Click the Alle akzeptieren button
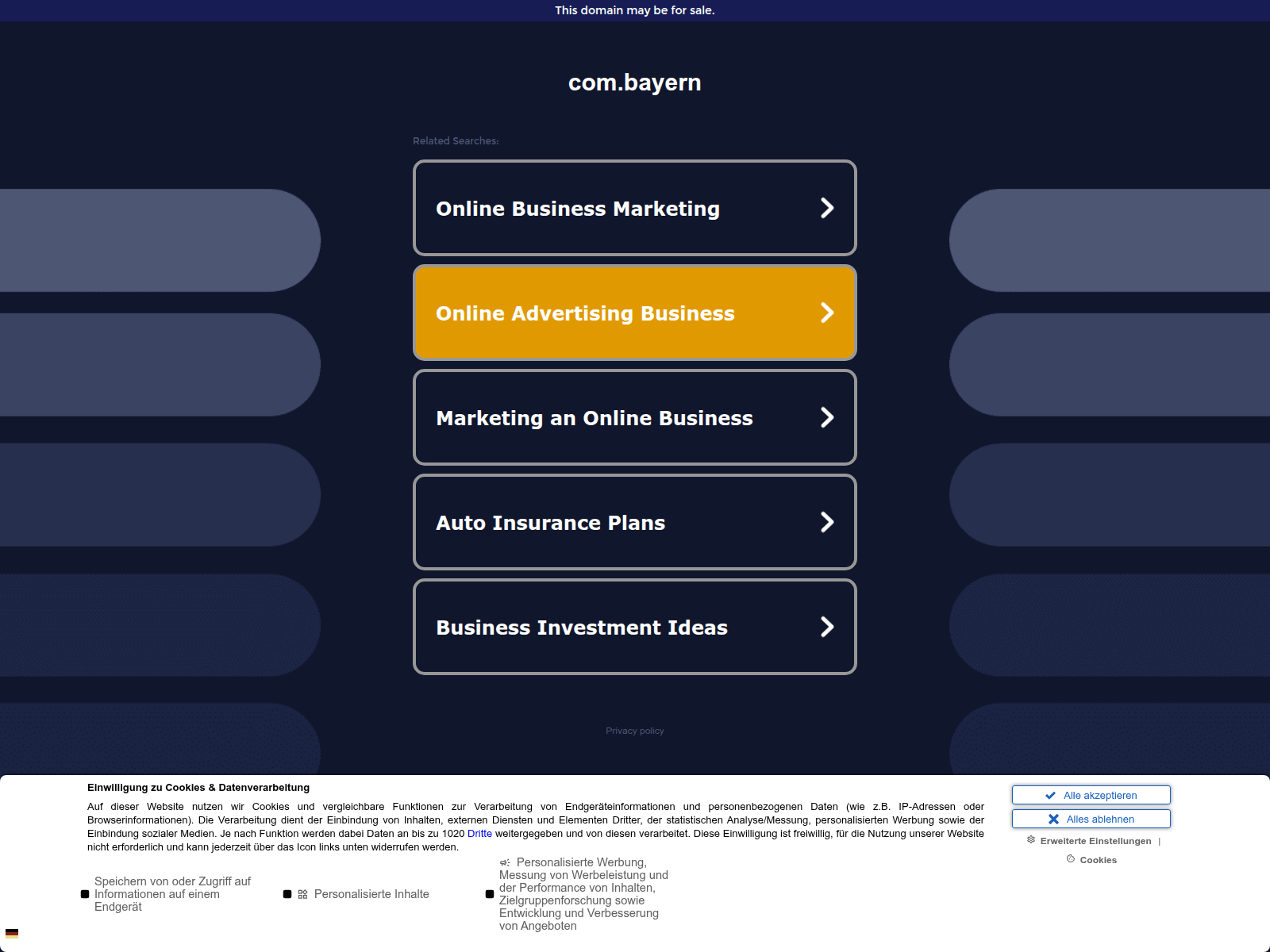Viewport: 1270px width, 952px height. pyautogui.click(x=1091, y=795)
